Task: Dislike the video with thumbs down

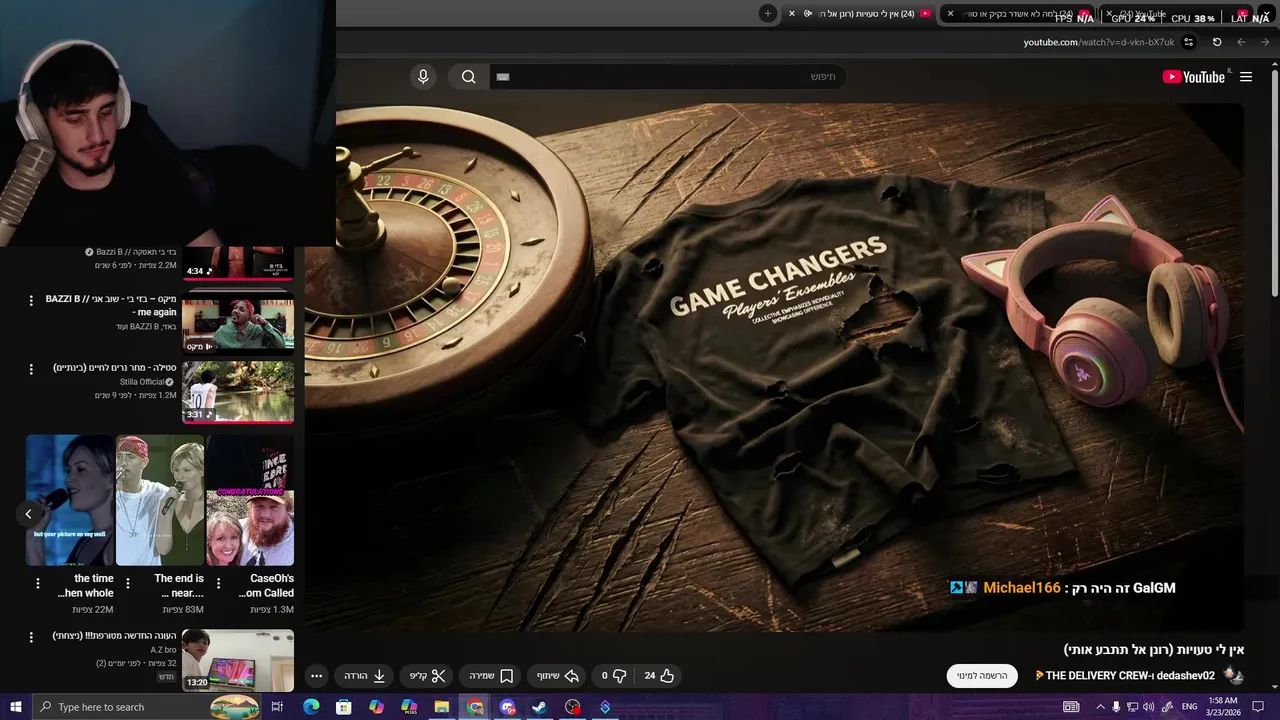Action: coord(613,676)
